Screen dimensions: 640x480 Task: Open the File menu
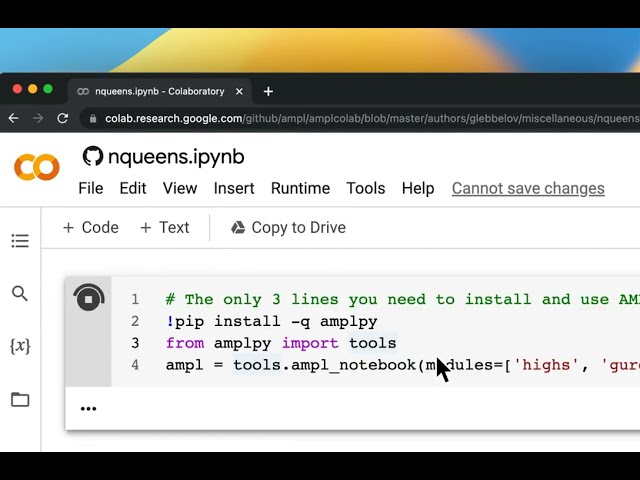(91, 188)
